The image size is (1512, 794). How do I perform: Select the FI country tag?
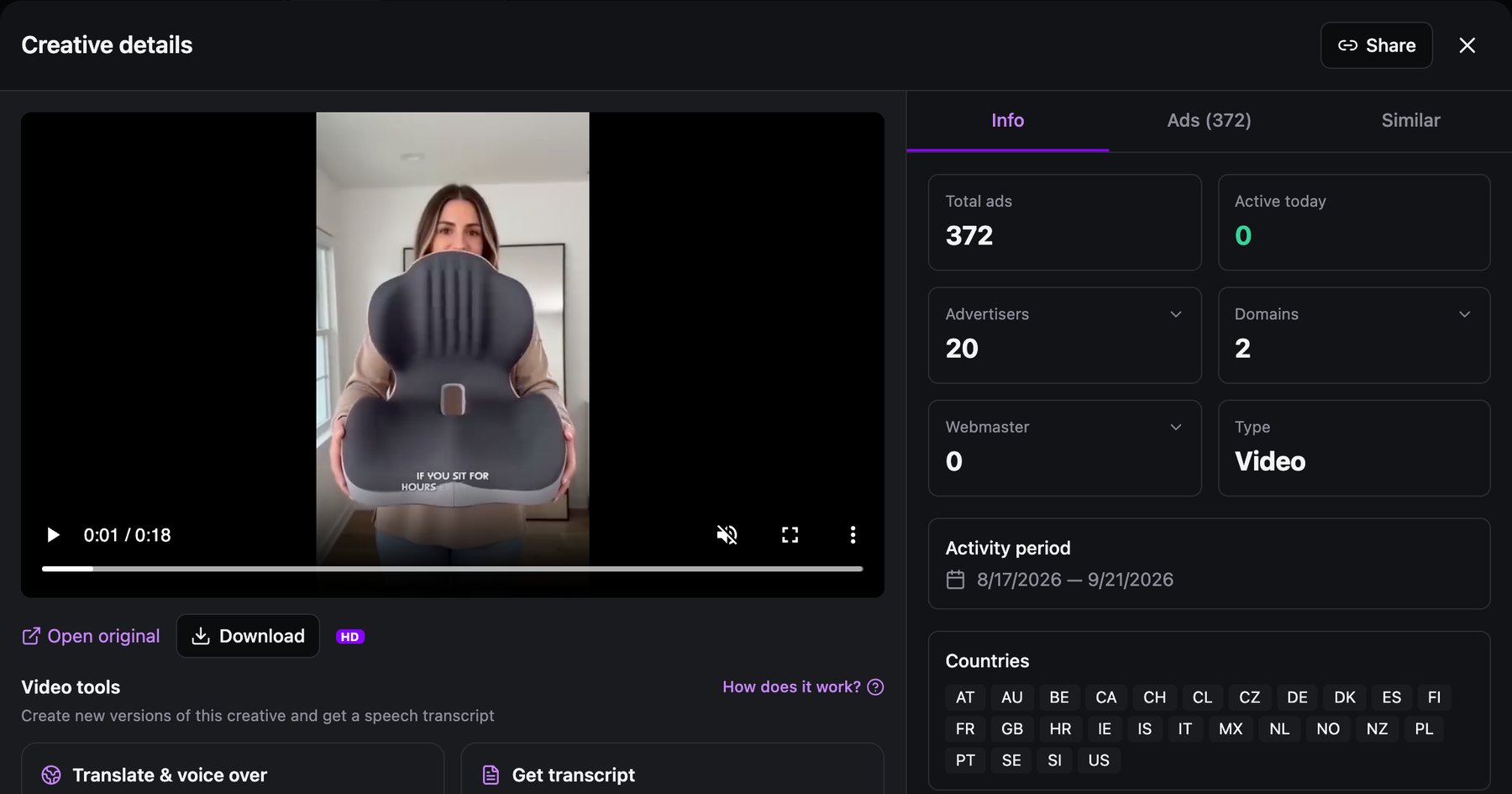(1435, 697)
